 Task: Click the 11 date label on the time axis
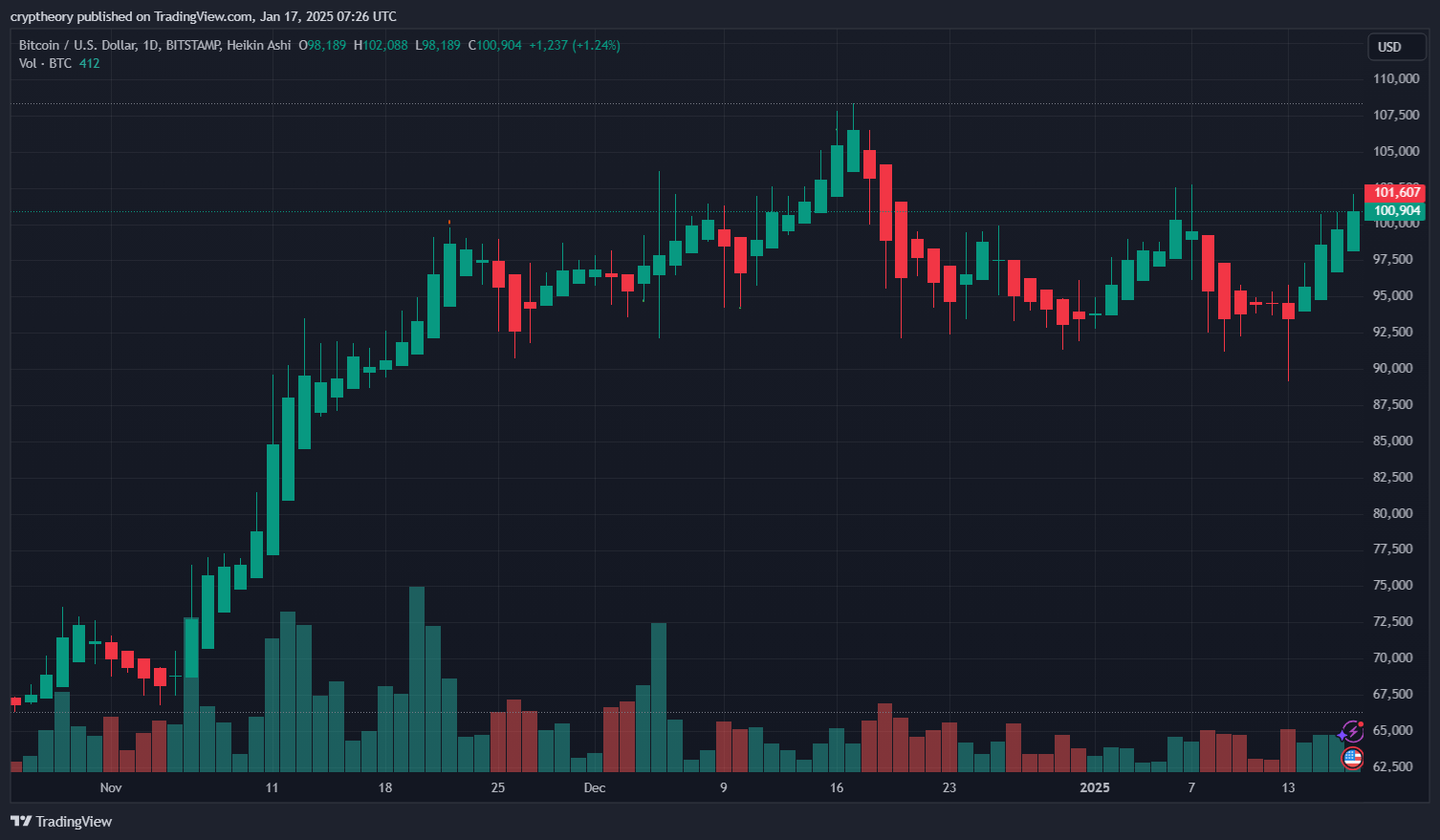coord(272,787)
